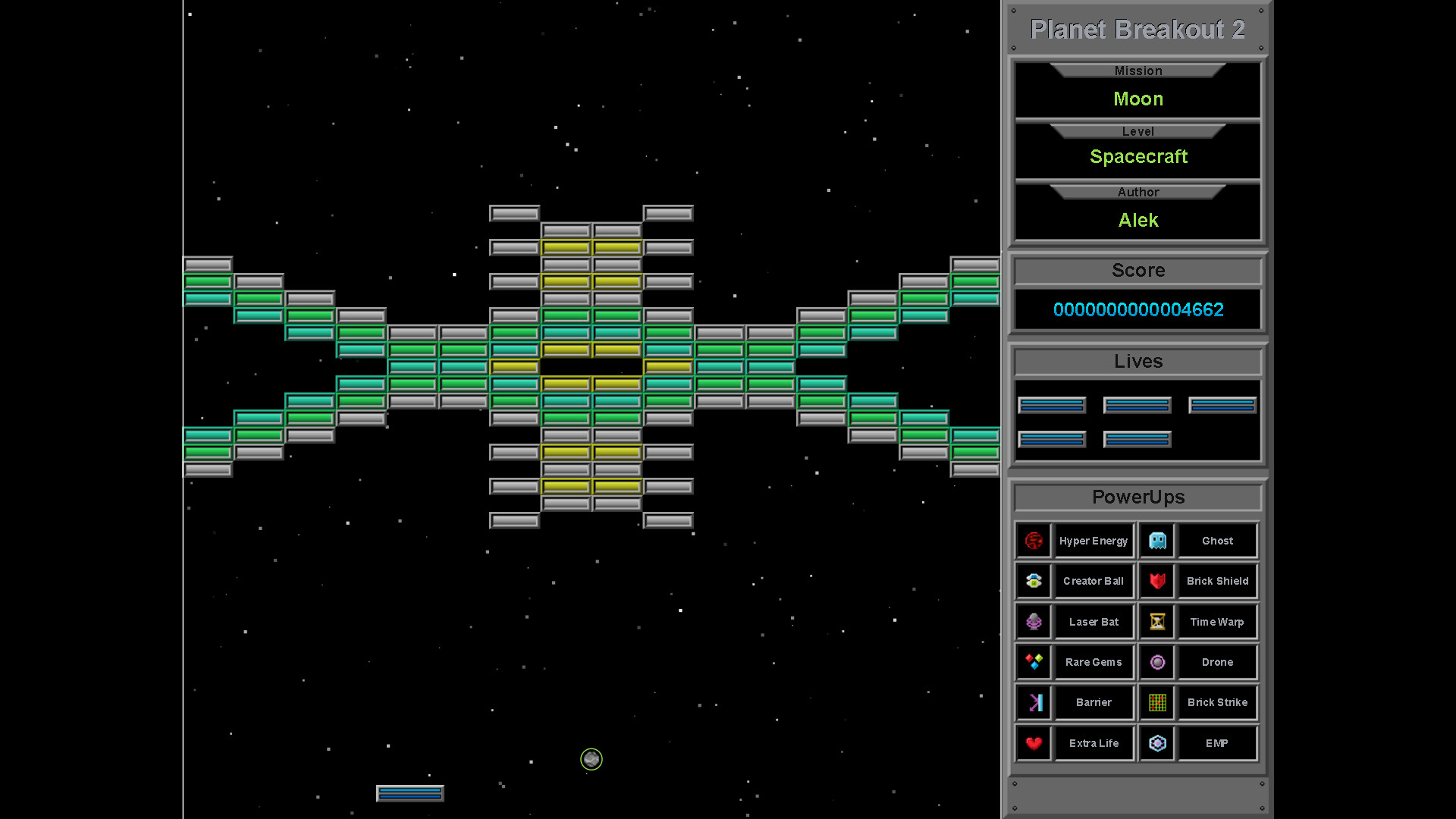Screen dimensions: 1456x819
Task: Open the Author panel showing Alek
Action: (x=1137, y=192)
